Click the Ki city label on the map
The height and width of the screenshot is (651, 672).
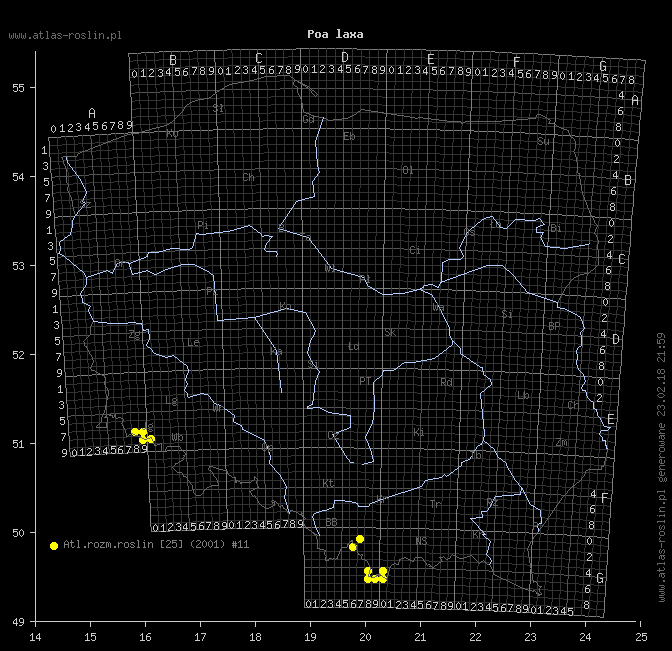point(419,432)
